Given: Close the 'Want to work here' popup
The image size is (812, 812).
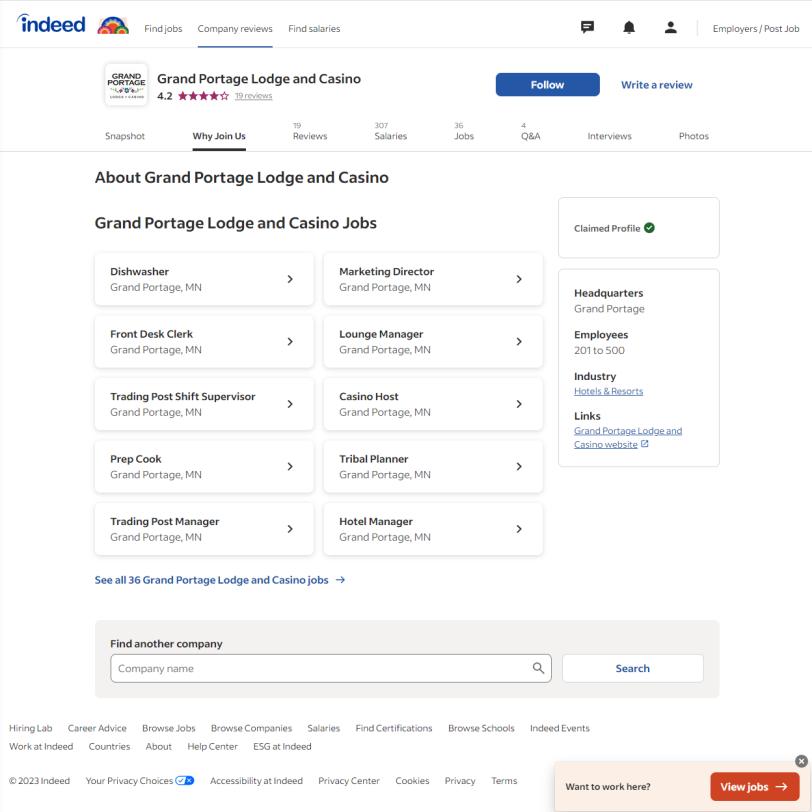Looking at the screenshot, I should click(801, 761).
